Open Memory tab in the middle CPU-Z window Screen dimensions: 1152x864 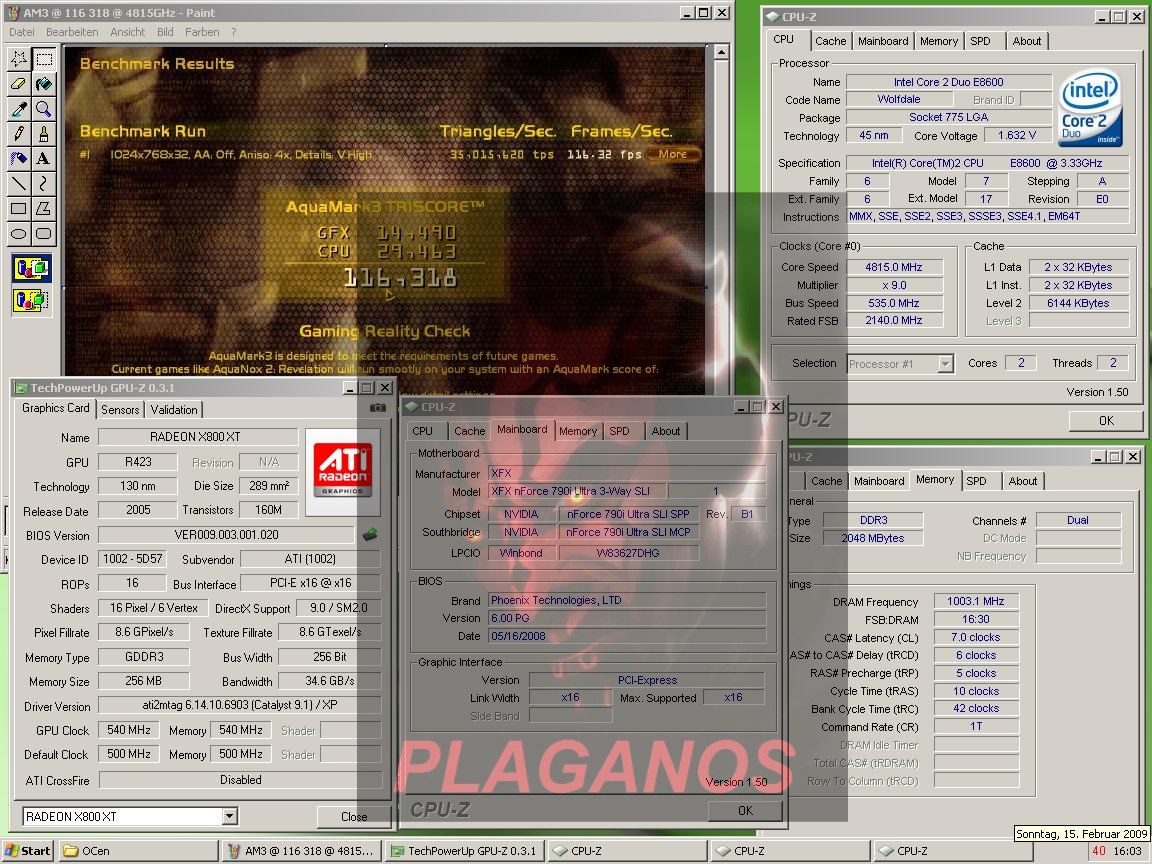tap(577, 431)
